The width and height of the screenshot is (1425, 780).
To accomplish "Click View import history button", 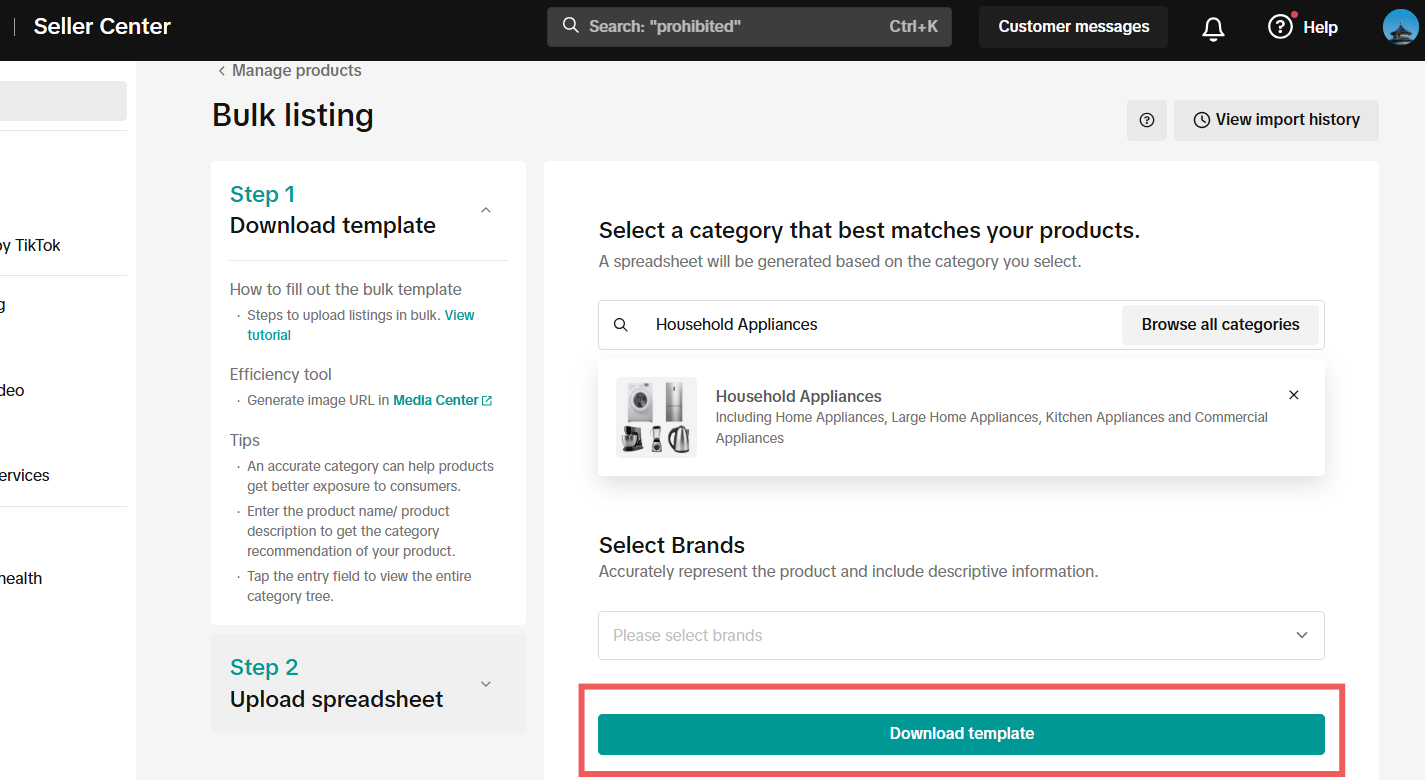I will [x=1276, y=120].
